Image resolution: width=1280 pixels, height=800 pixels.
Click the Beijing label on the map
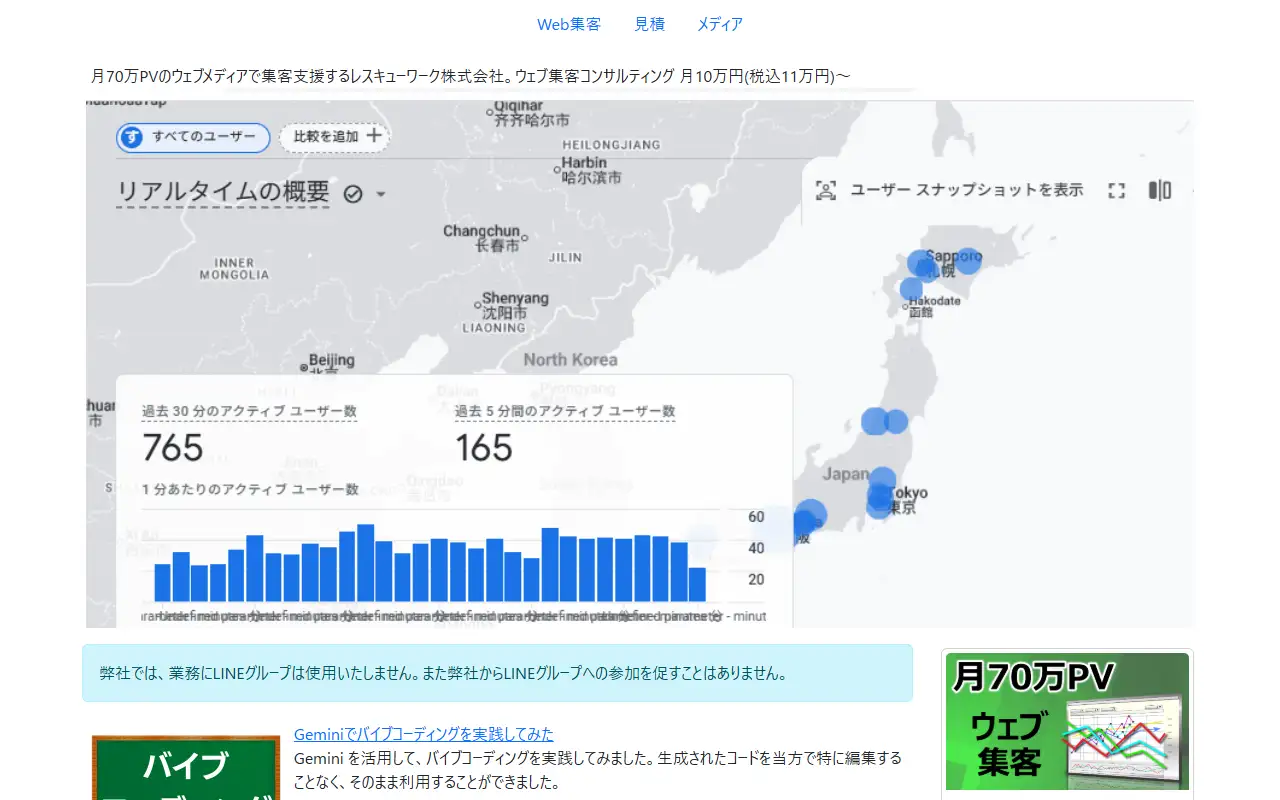[332, 360]
